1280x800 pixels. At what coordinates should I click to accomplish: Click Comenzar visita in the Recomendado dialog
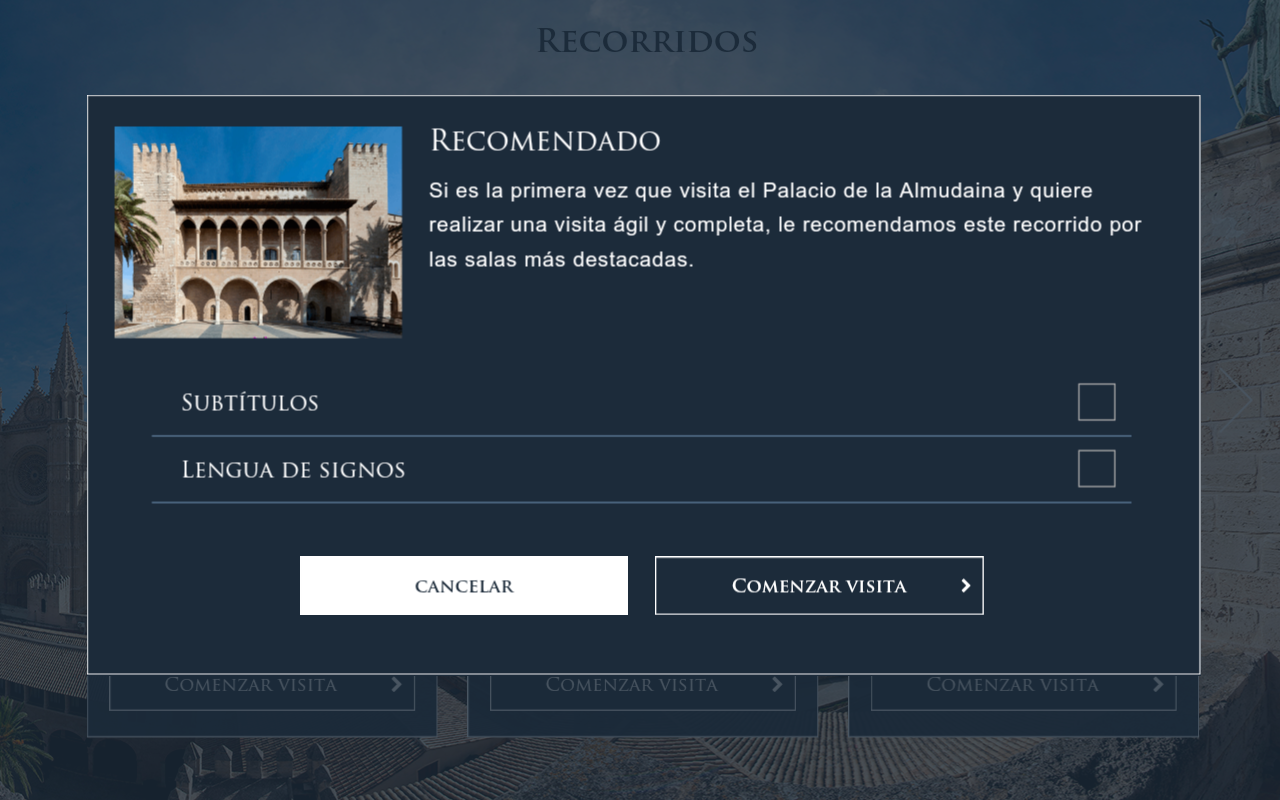(819, 586)
